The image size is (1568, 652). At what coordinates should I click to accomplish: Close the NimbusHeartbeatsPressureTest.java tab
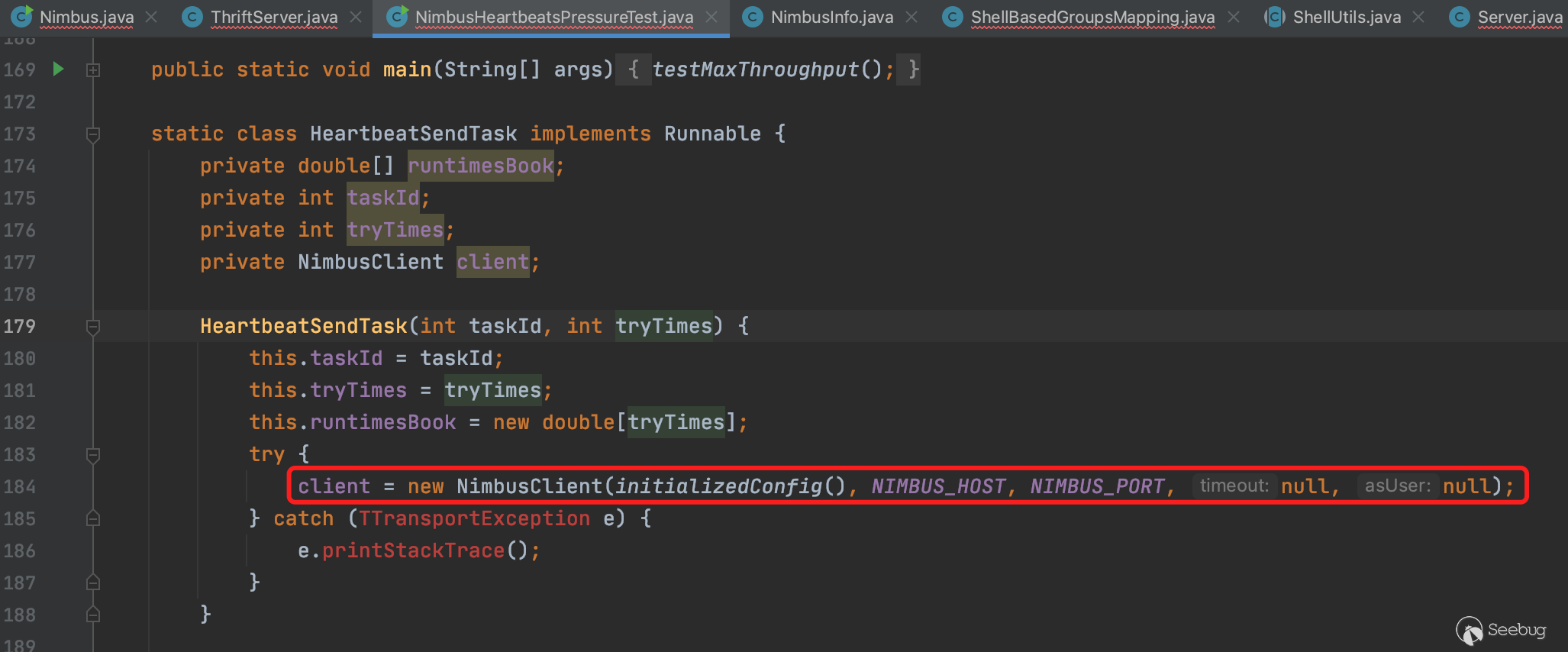click(x=711, y=17)
